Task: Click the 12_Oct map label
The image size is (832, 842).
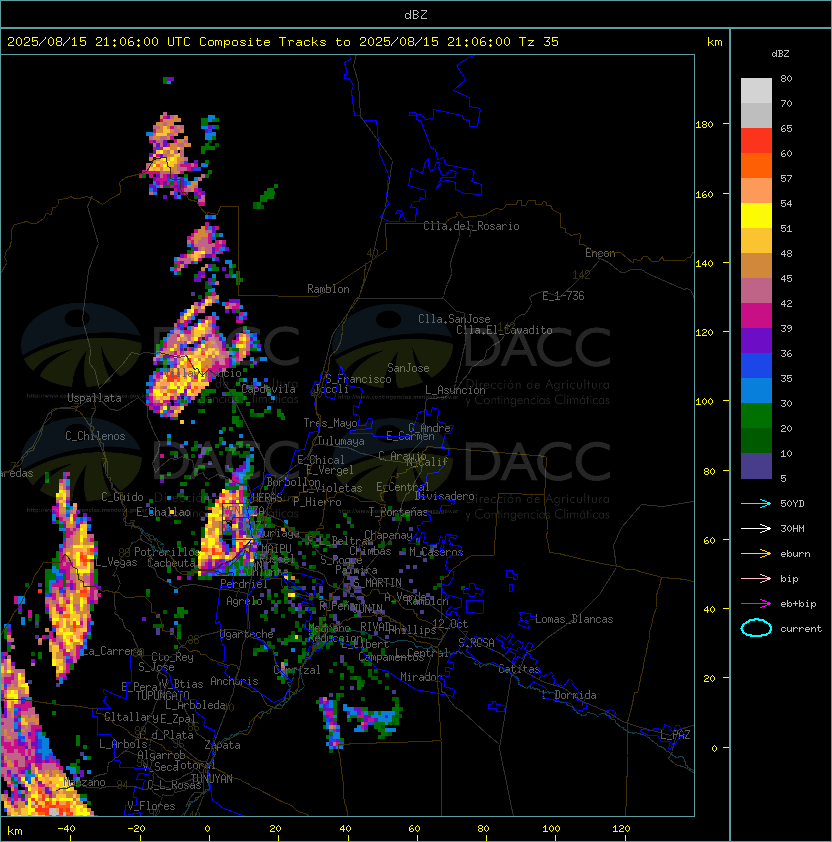Action: pyautogui.click(x=450, y=624)
